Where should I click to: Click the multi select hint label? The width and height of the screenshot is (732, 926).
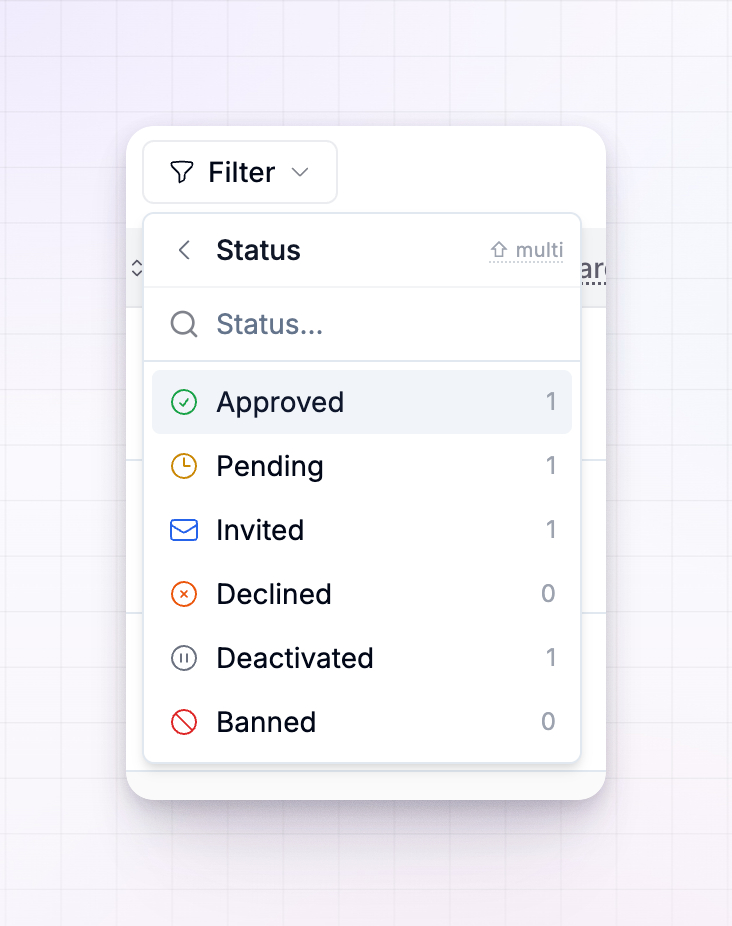pyautogui.click(x=539, y=250)
